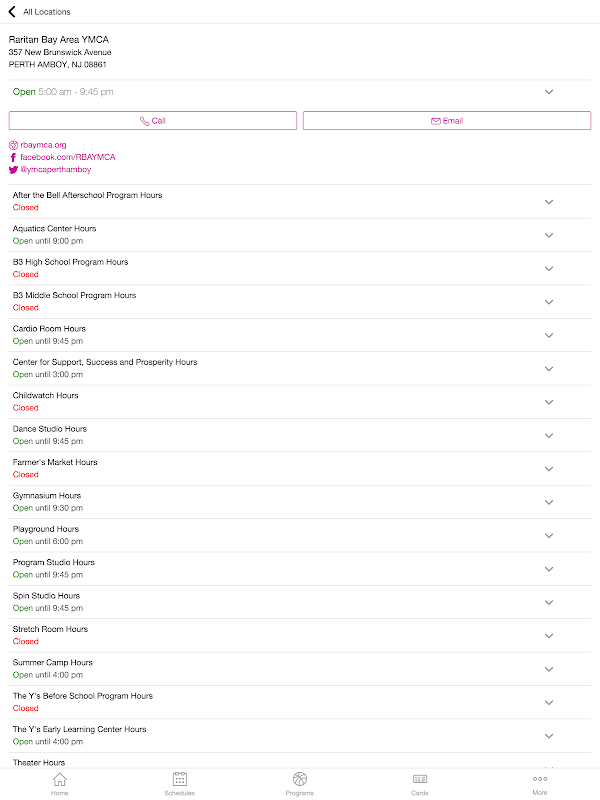600x800 pixels.
Task: Go back using the All Locations arrow
Action: pos(12,11)
